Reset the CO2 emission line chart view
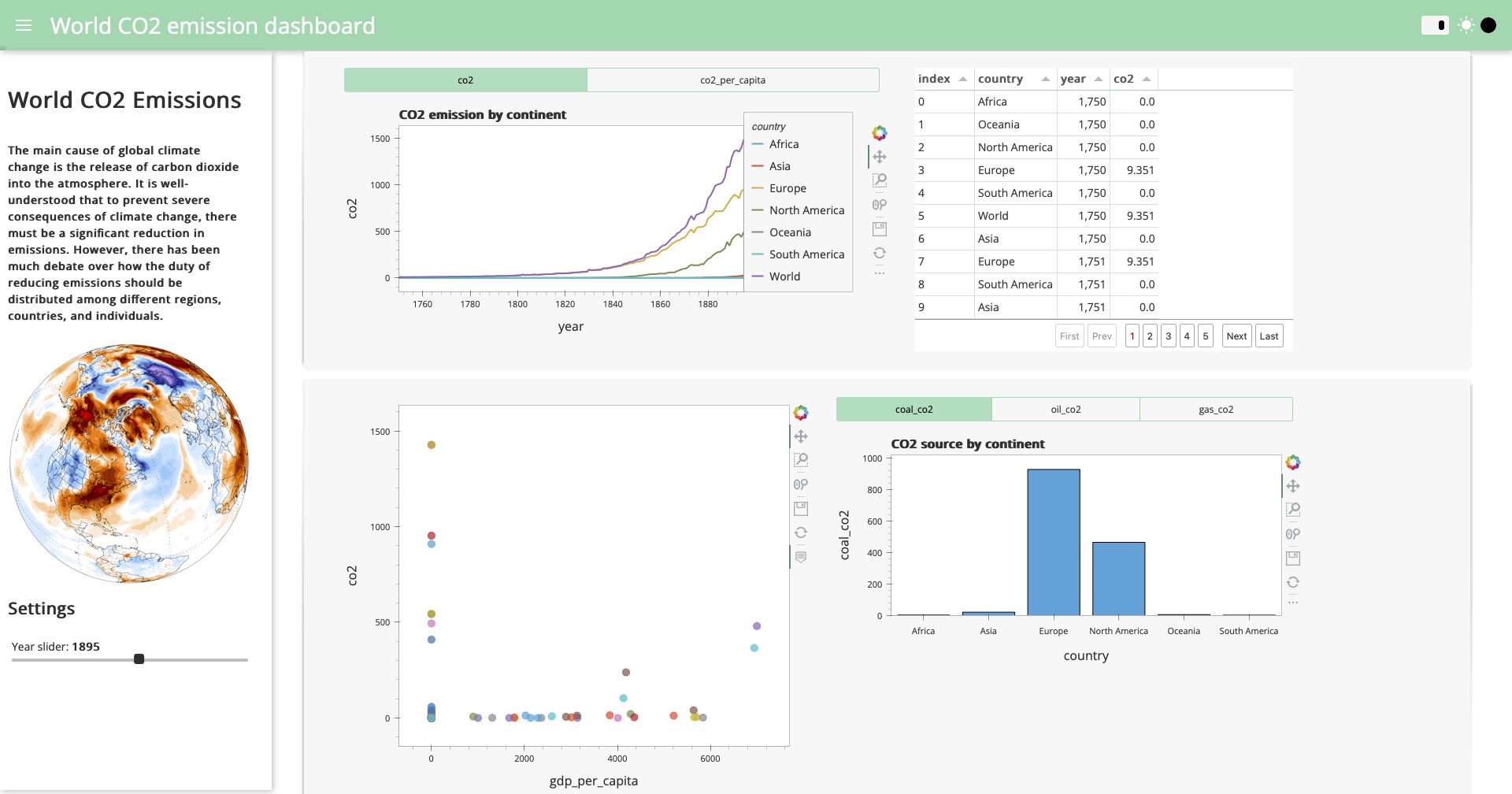The image size is (1512, 794). [x=880, y=253]
